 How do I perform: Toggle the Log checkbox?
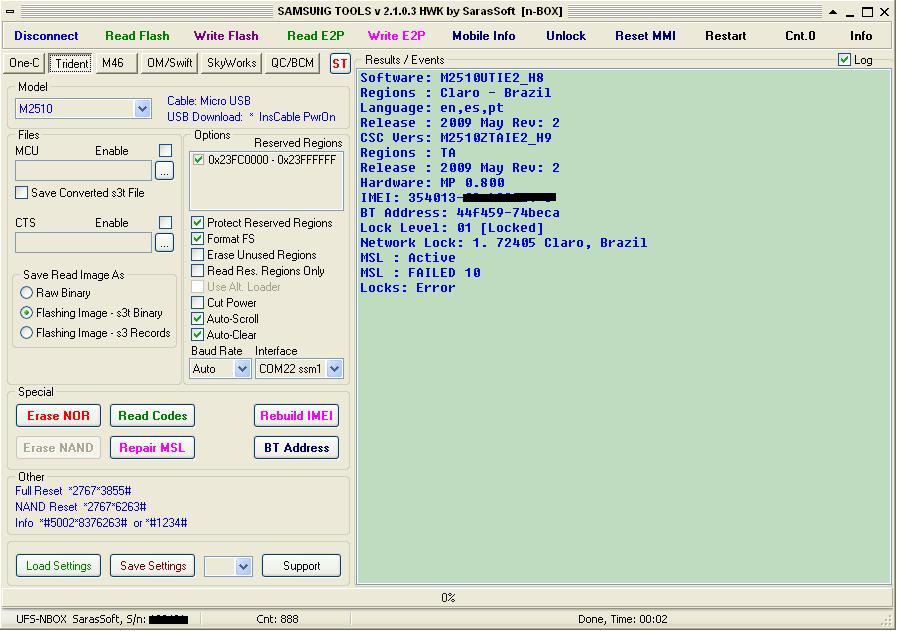844,59
